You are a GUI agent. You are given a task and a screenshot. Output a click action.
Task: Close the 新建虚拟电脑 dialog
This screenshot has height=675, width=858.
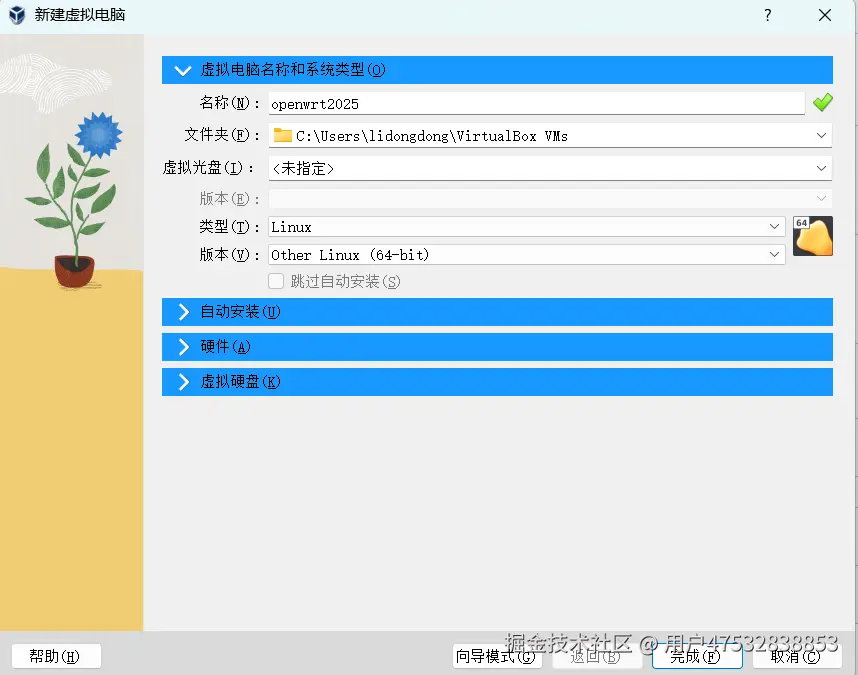(x=825, y=15)
